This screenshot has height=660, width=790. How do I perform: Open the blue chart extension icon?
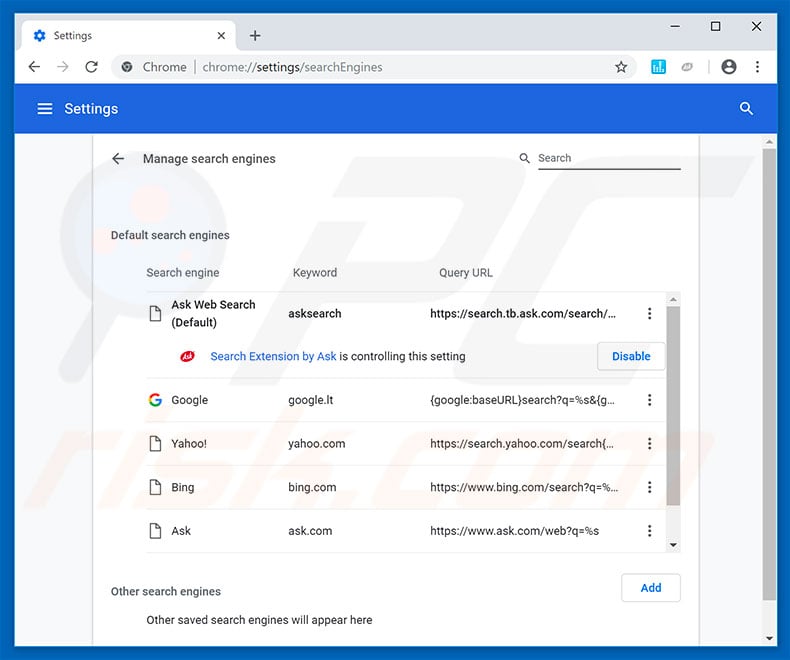click(658, 67)
